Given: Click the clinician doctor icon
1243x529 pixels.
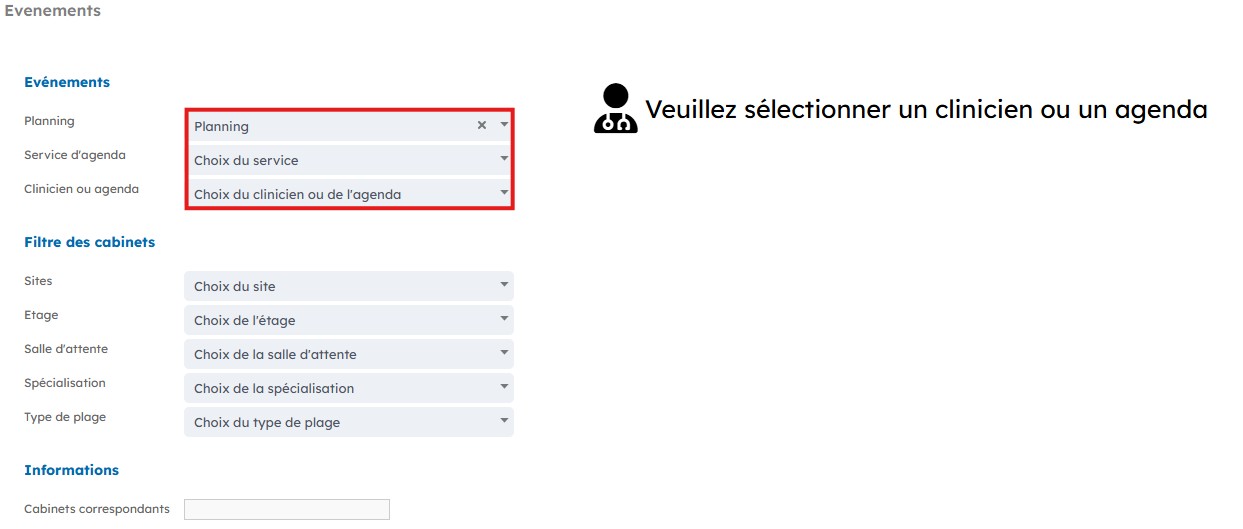Looking at the screenshot, I should click(x=615, y=109).
